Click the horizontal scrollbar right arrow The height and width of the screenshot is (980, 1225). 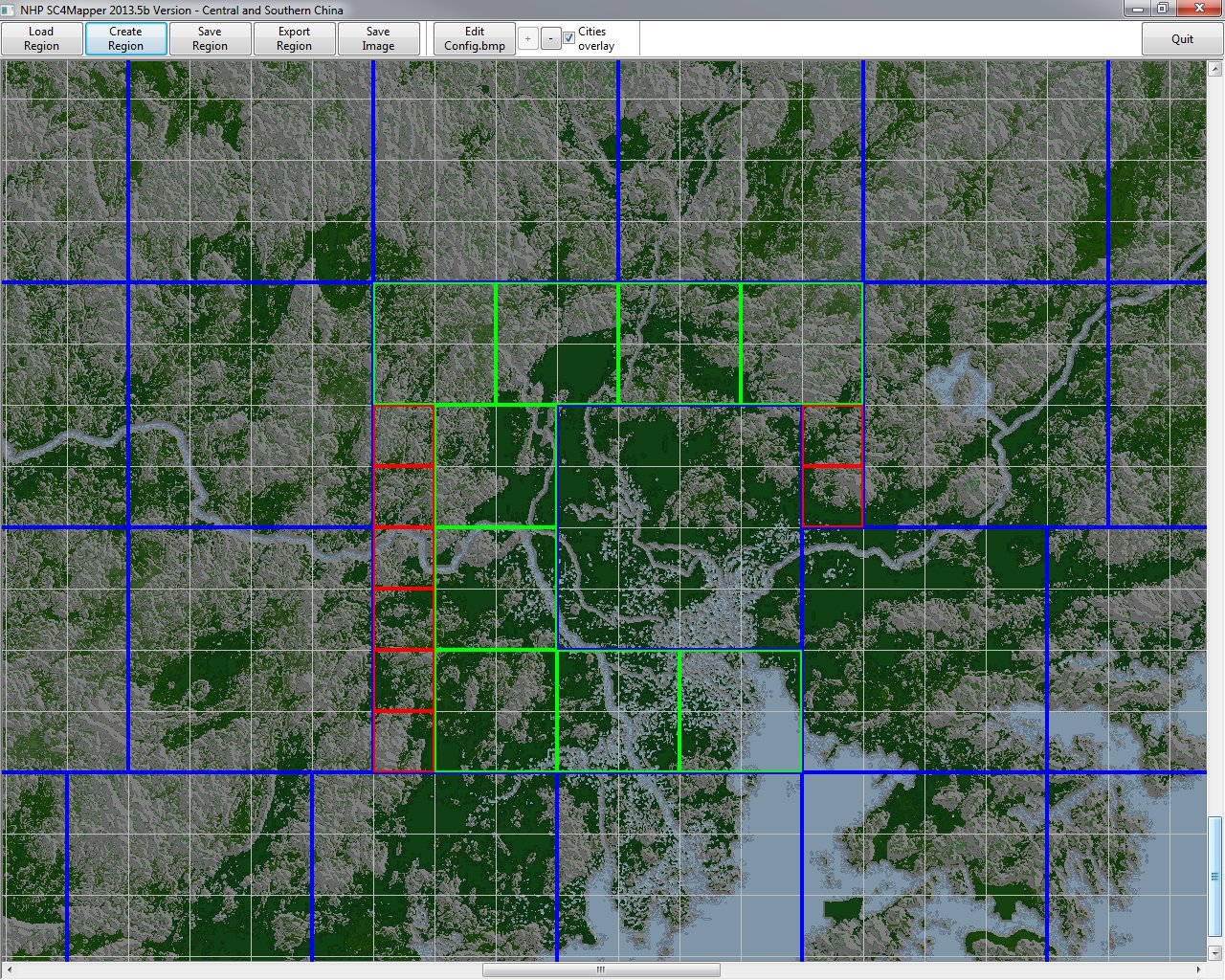[x=1199, y=969]
